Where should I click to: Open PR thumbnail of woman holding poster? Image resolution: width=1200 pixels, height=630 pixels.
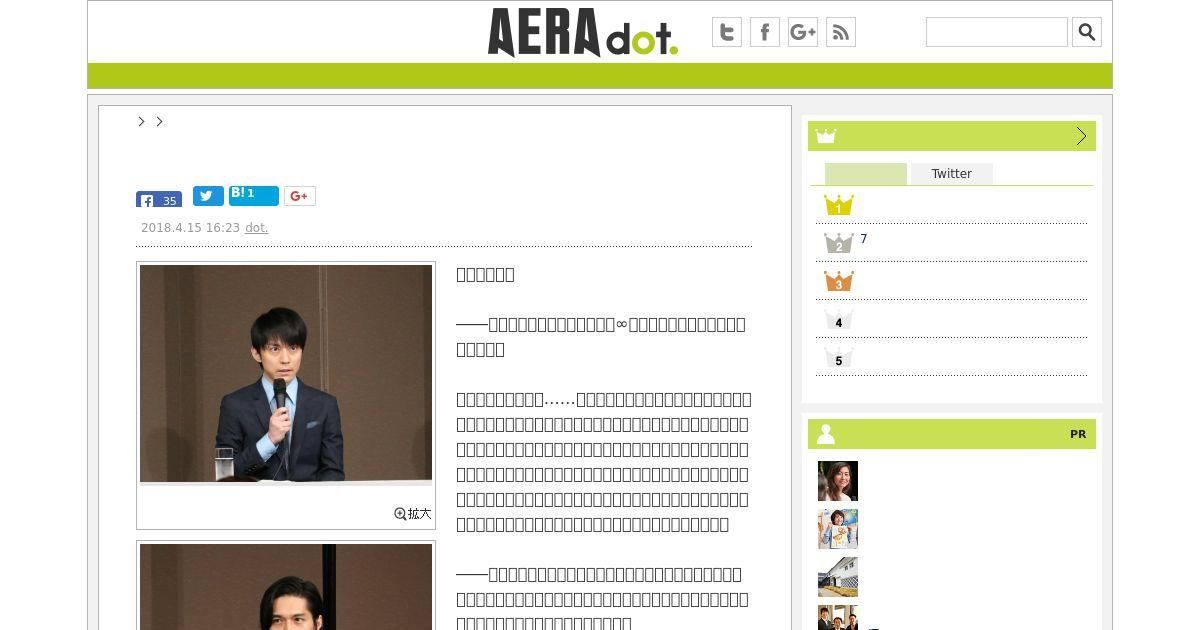point(838,529)
